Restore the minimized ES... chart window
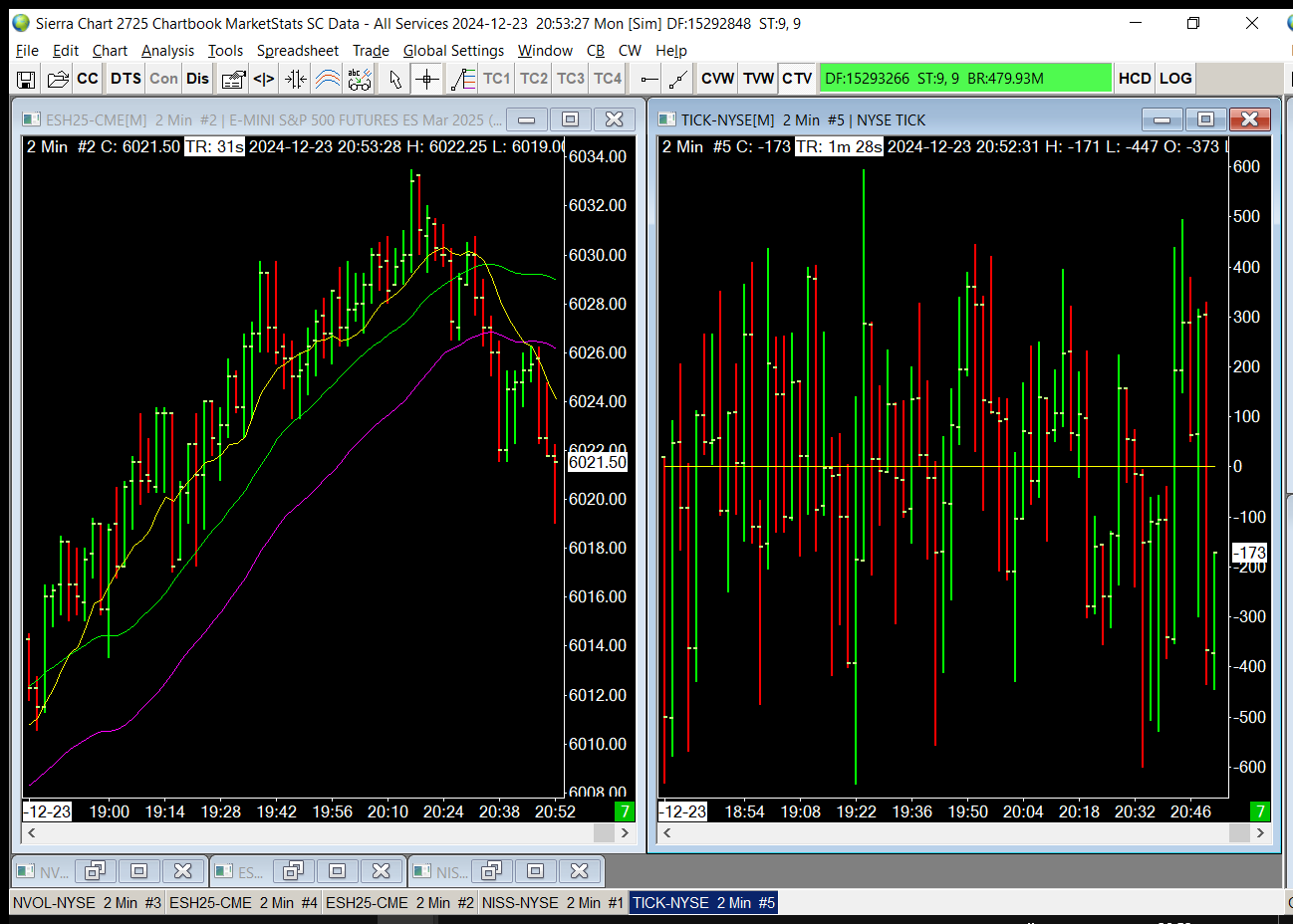 293,871
